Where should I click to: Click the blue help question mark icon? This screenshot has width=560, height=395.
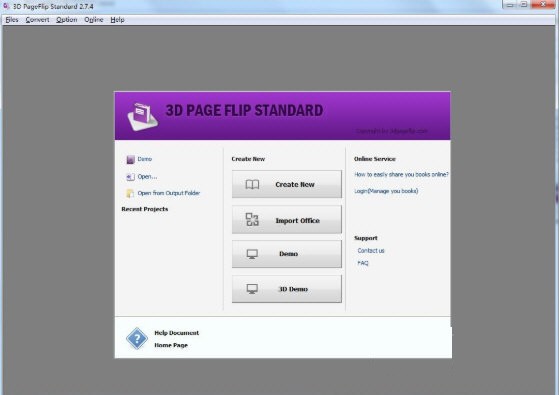coord(137,338)
